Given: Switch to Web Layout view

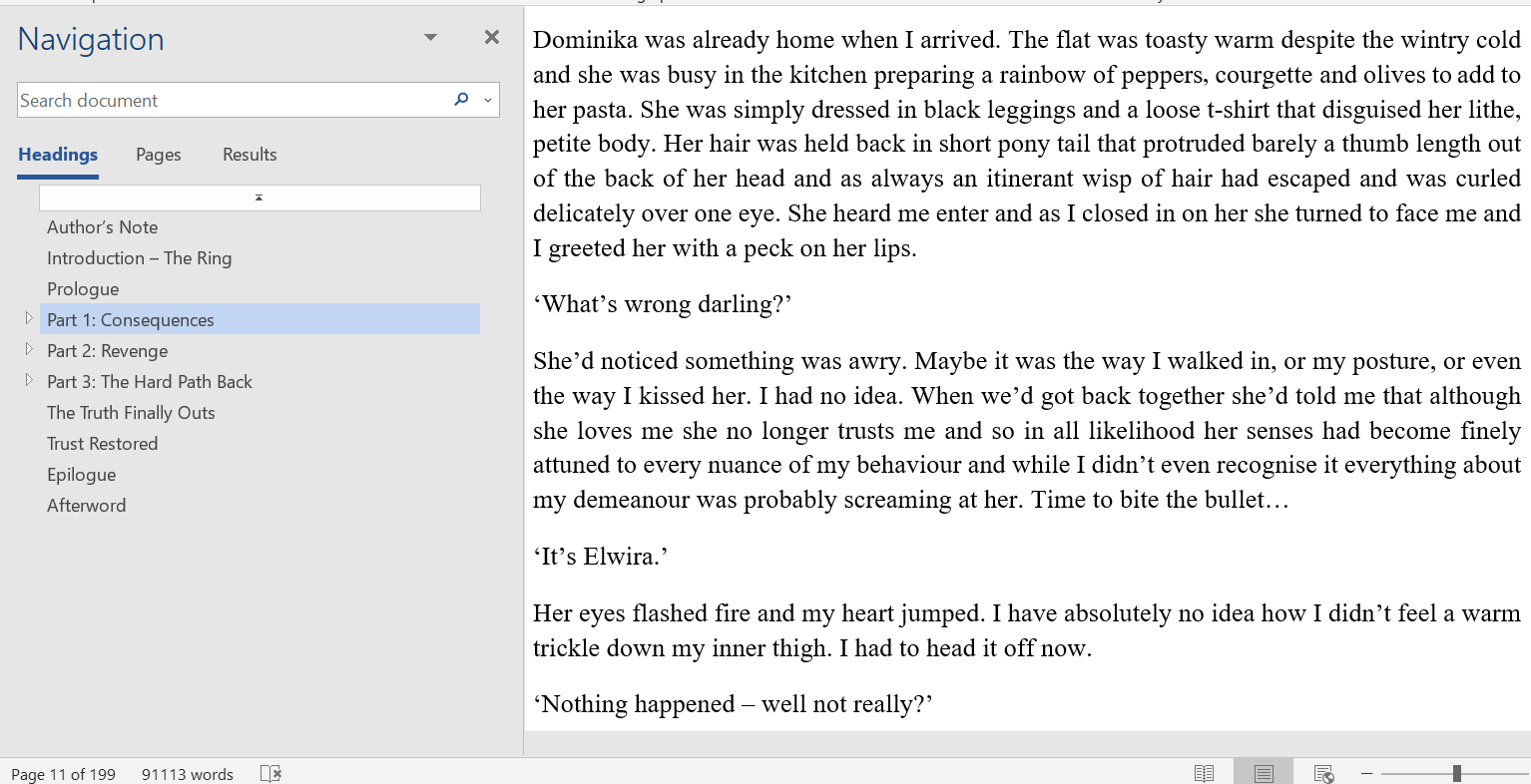Looking at the screenshot, I should 1323,773.
